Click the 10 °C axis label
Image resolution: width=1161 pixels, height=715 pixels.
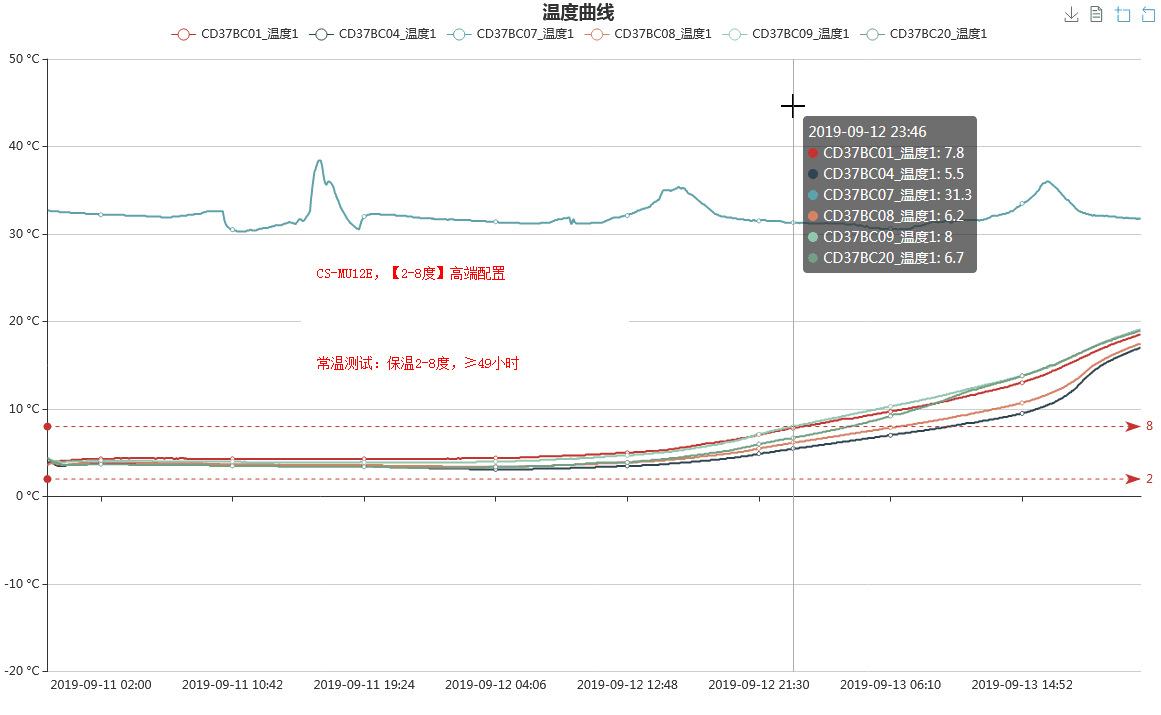[x=24, y=409]
